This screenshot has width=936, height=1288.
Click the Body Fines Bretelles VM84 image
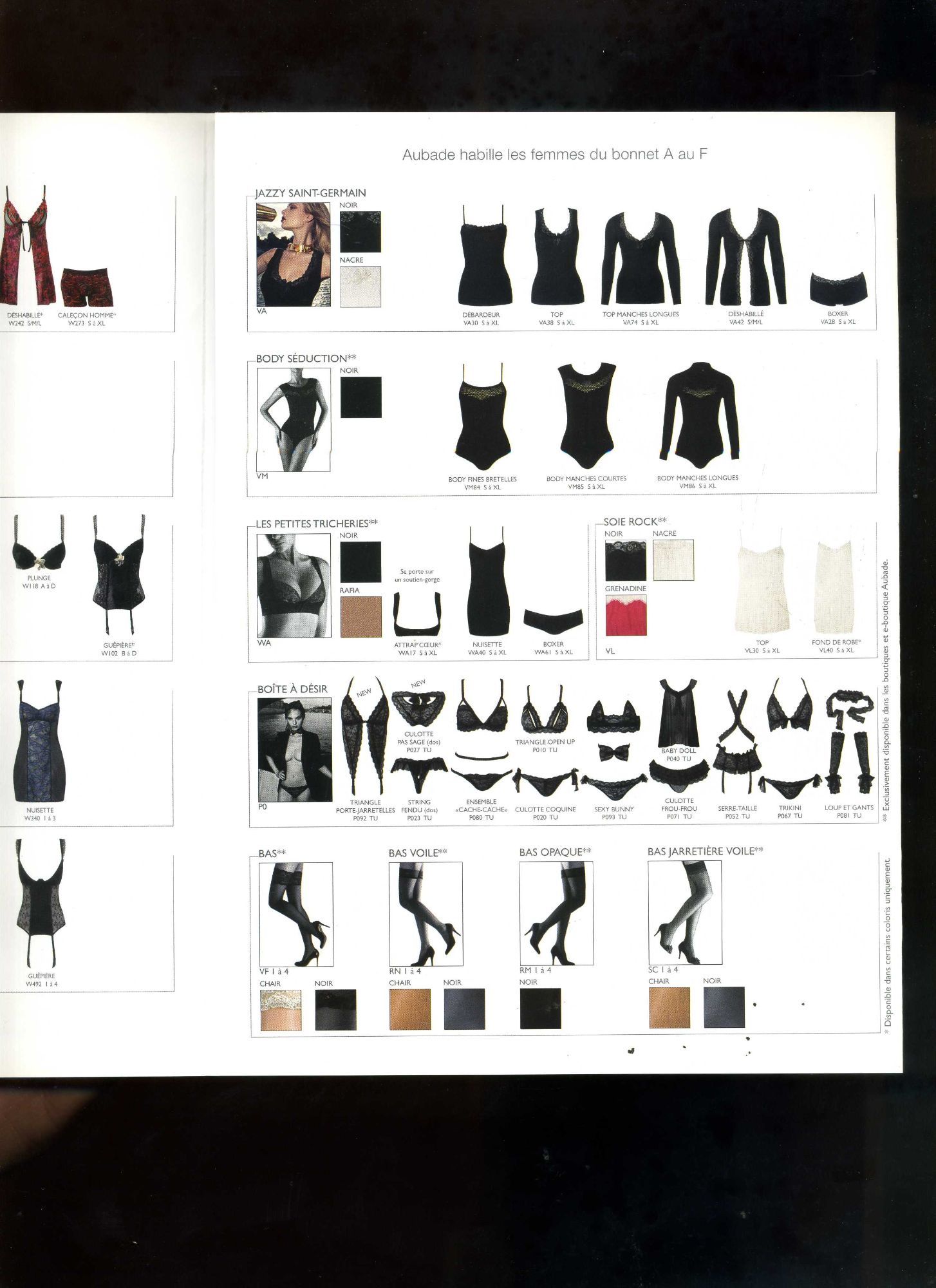[483, 418]
